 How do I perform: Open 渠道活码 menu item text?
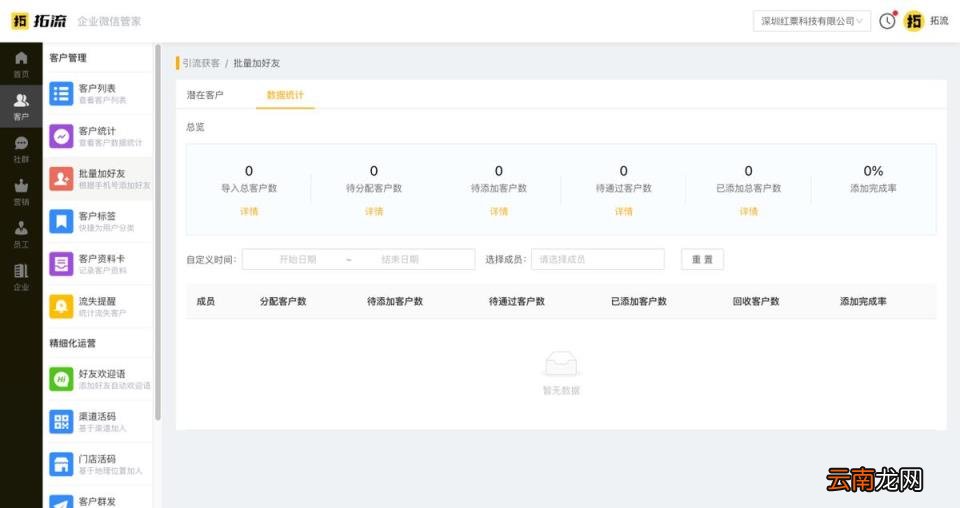(x=97, y=416)
